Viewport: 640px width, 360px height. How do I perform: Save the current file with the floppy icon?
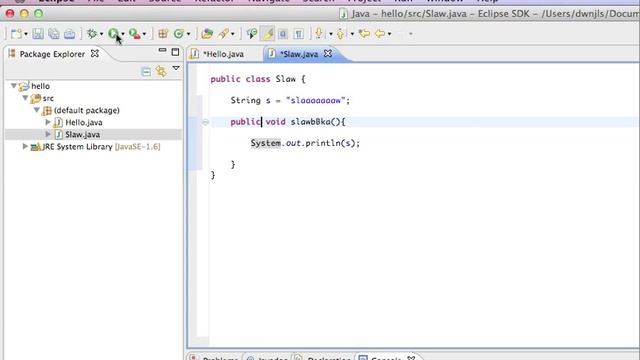point(38,34)
